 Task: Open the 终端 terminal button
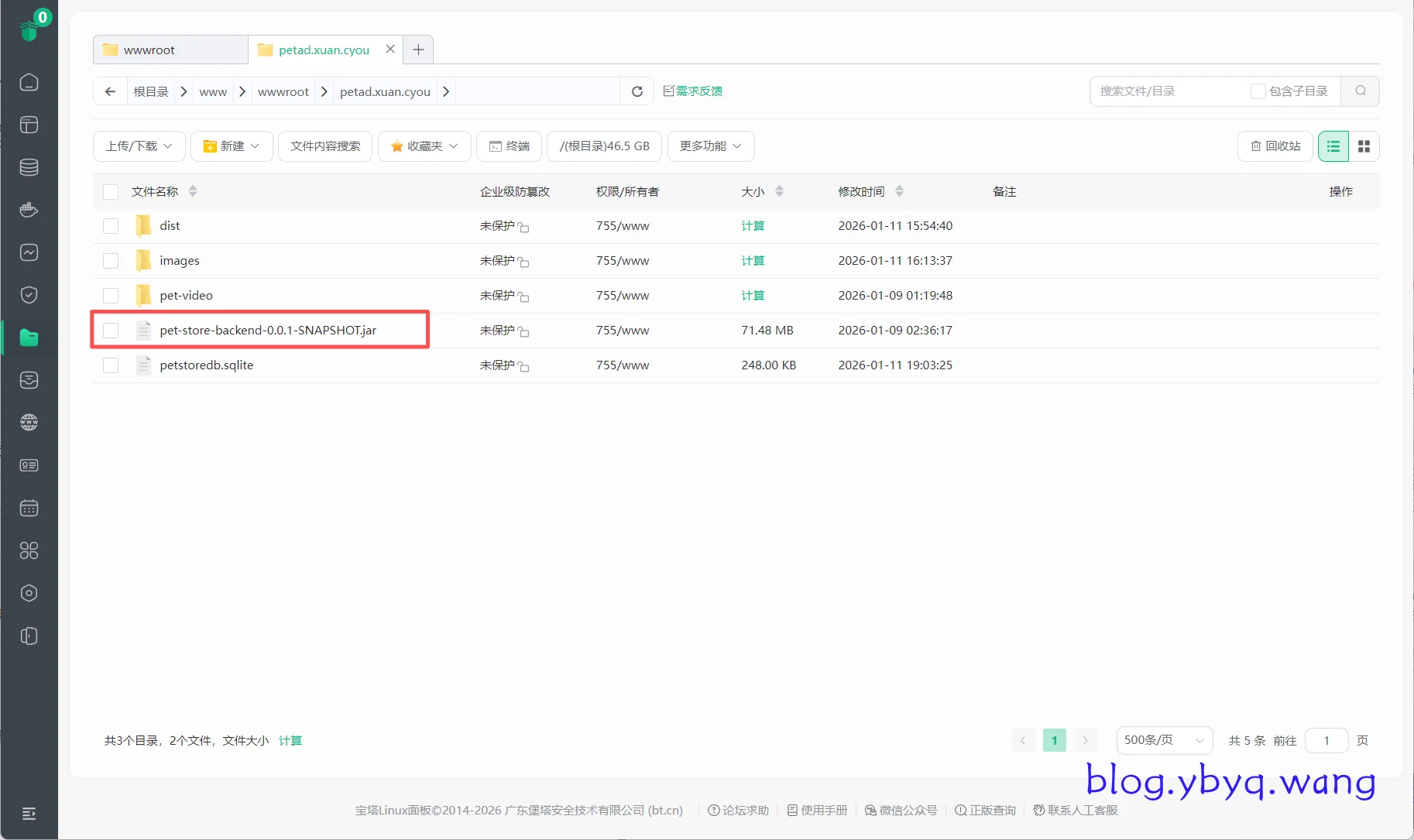pos(509,146)
